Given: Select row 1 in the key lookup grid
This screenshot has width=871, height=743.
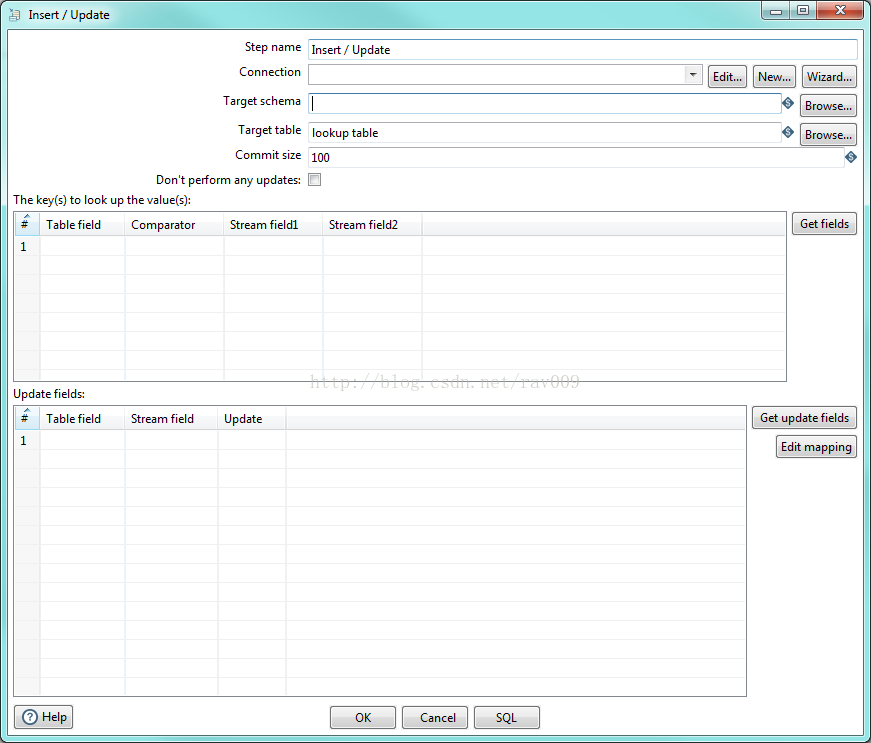Looking at the screenshot, I should point(400,247).
